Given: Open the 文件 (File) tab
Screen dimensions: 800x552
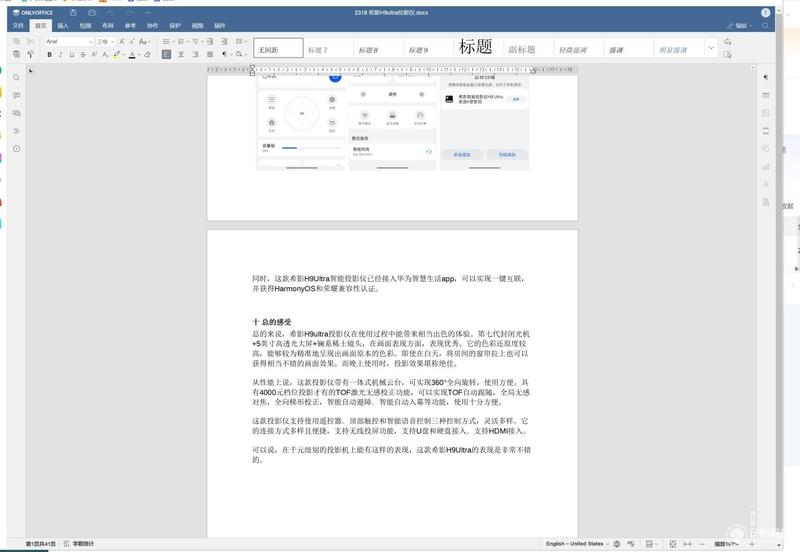Looking at the screenshot, I should [x=18, y=26].
